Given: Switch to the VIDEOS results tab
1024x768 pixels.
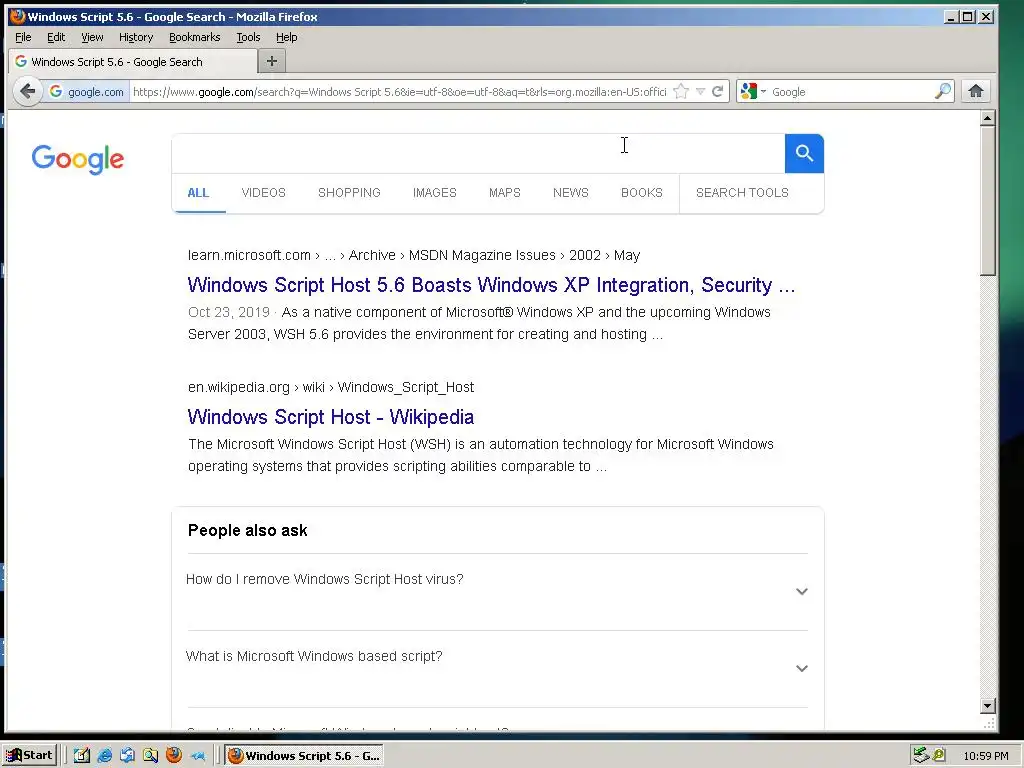Looking at the screenshot, I should coord(264,193).
